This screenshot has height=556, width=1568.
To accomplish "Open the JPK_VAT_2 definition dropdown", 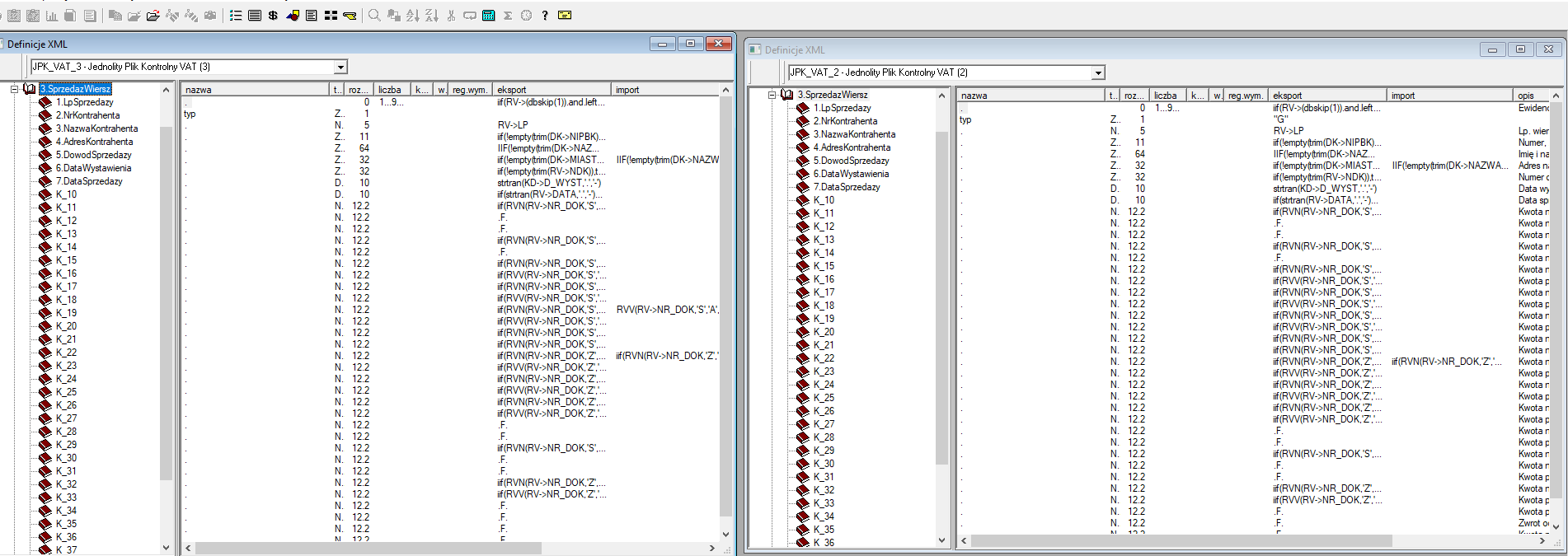I will [x=1097, y=73].
